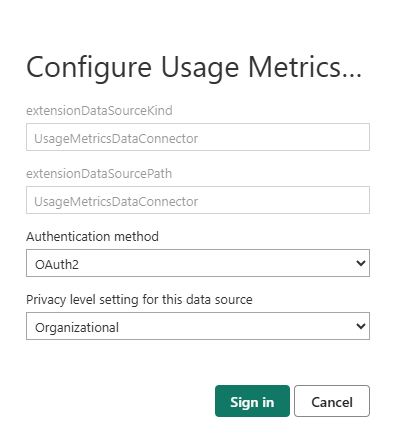Click the 'Privacy level setting for this data source' label
Viewport: 394px width, 440px height.
pyautogui.click(x=139, y=300)
